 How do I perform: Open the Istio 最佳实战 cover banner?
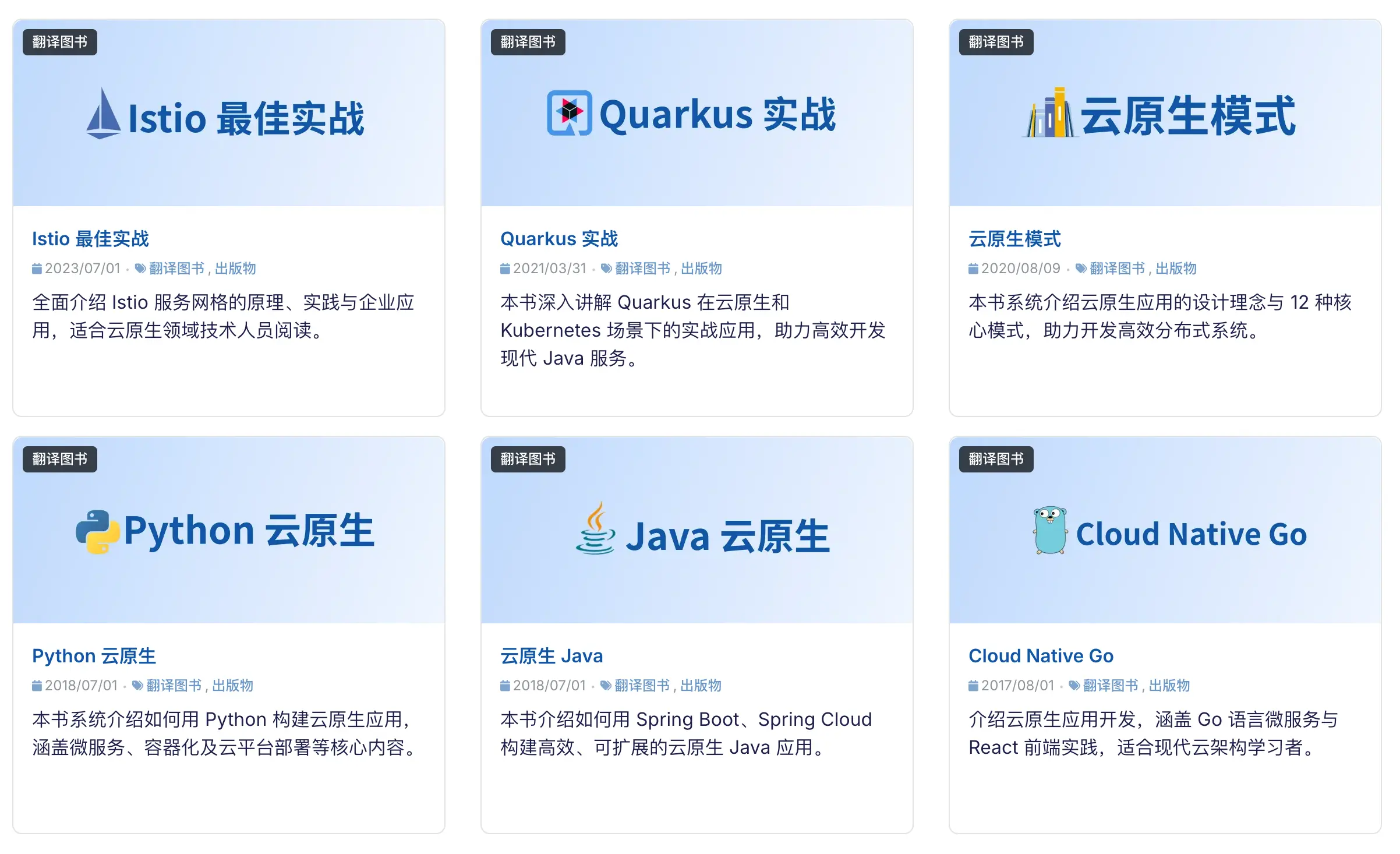point(229,113)
